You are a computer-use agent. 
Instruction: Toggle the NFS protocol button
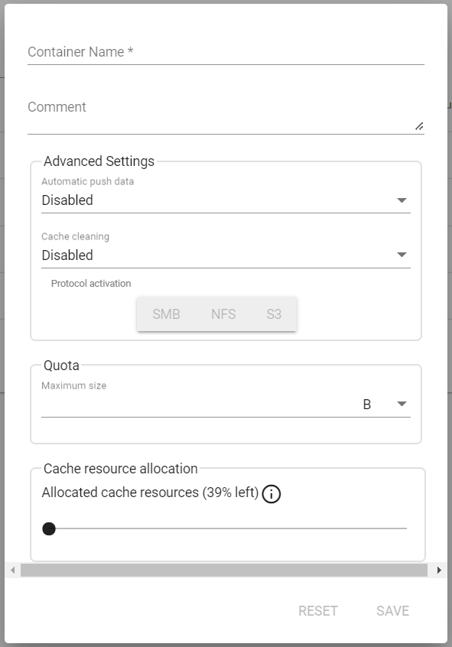click(223, 314)
